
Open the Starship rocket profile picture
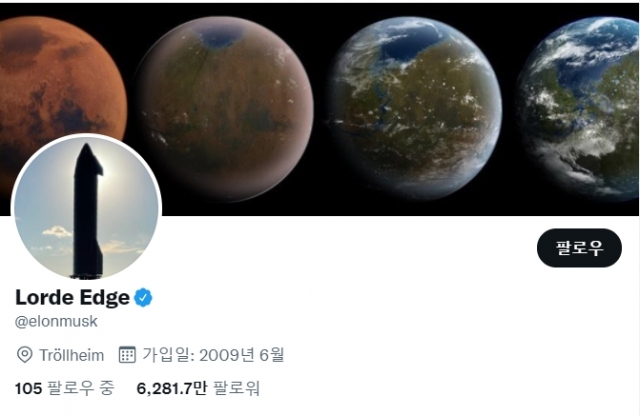coord(87,208)
